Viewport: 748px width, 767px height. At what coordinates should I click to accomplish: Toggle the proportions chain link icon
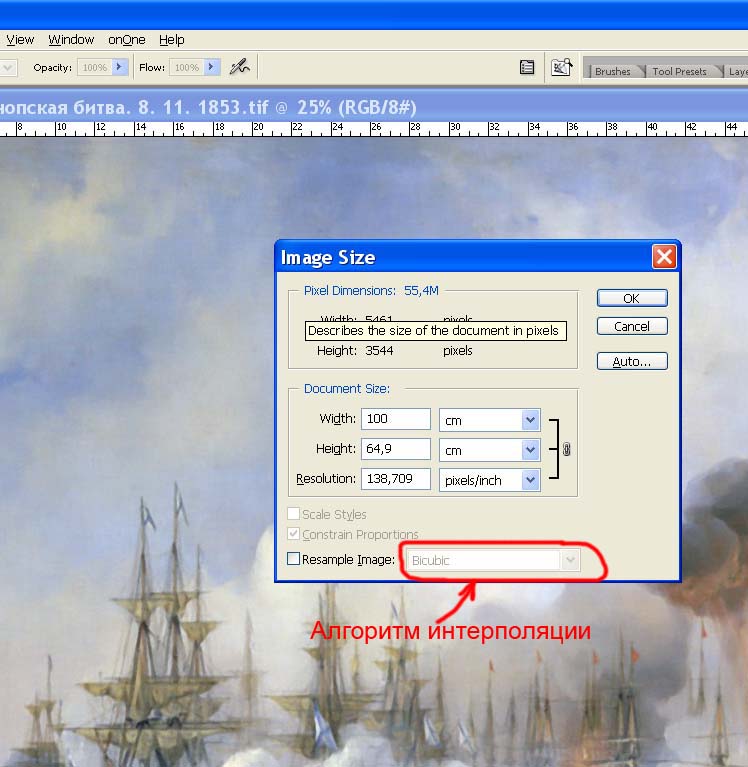pos(566,449)
